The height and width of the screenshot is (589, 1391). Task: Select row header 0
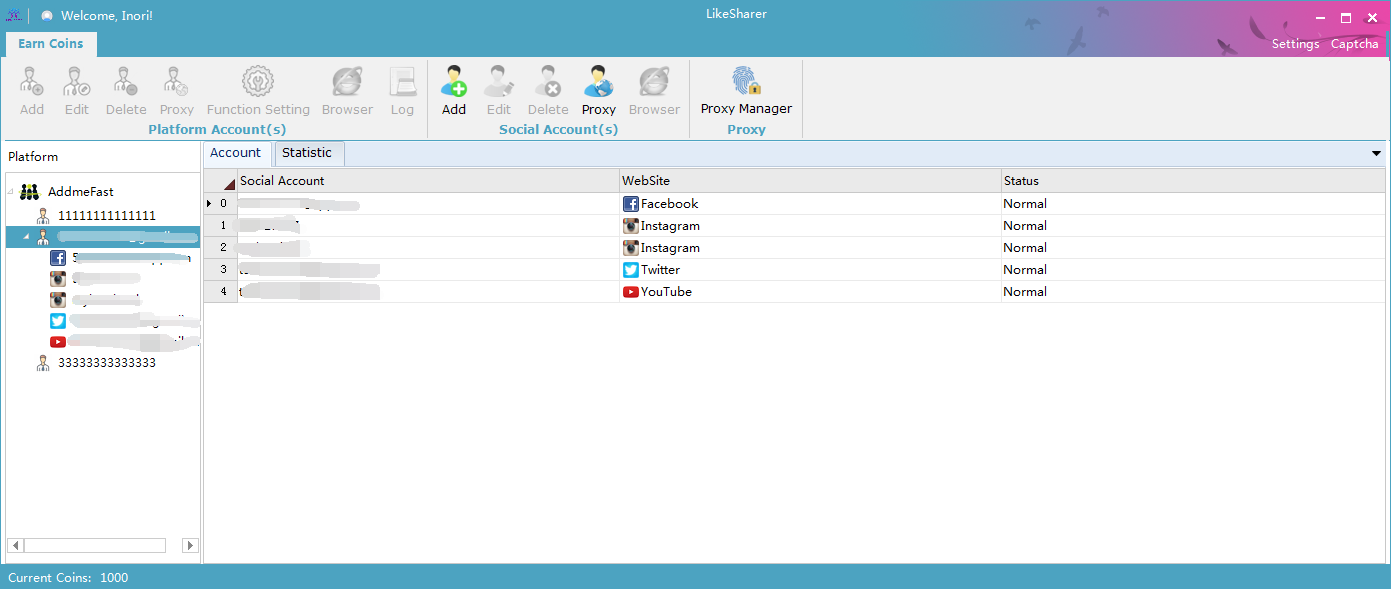point(221,204)
